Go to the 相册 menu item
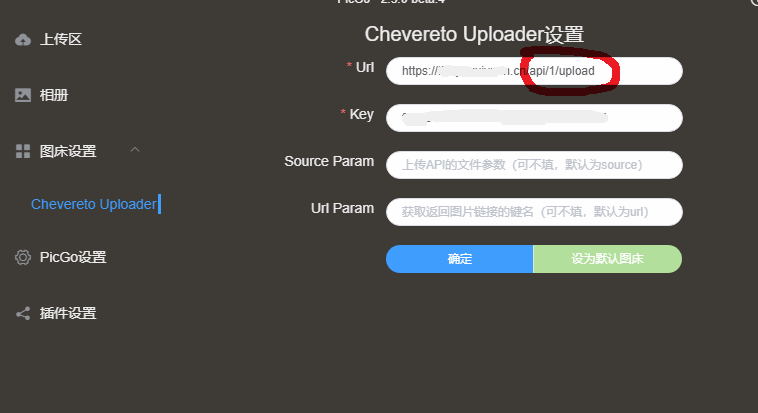The width and height of the screenshot is (758, 413). [x=54, y=95]
